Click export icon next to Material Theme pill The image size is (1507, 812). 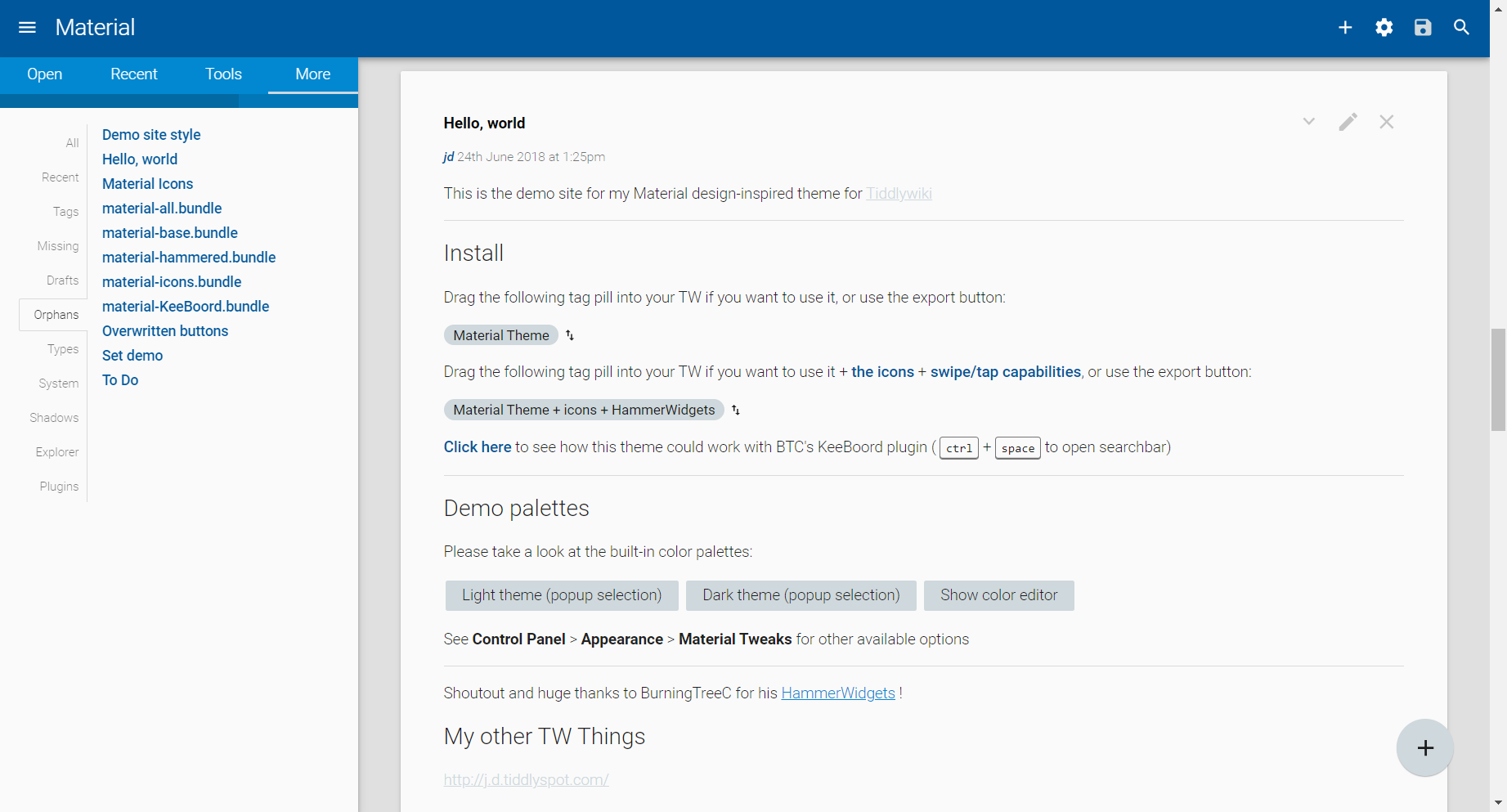(570, 335)
